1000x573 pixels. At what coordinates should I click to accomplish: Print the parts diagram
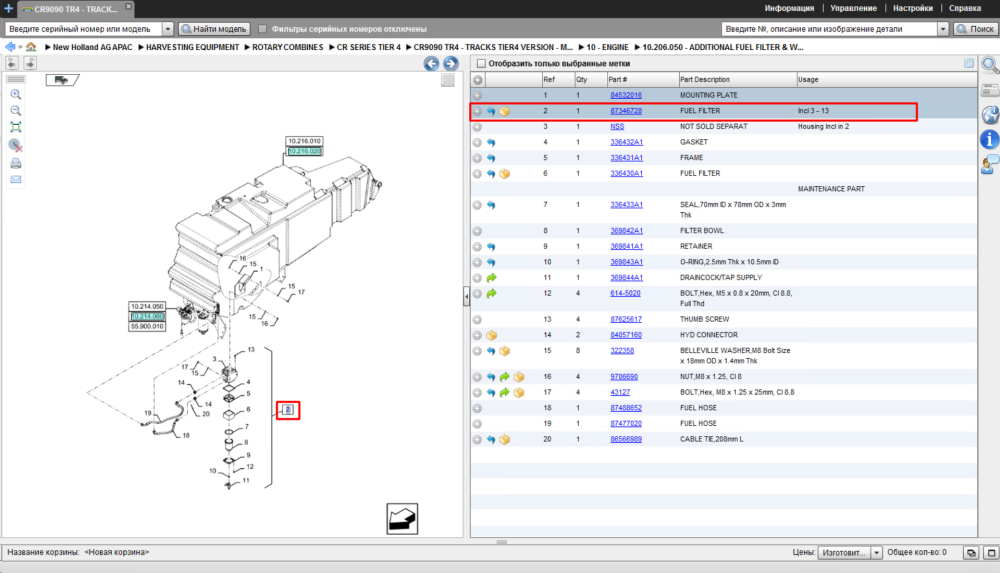pyautogui.click(x=16, y=163)
